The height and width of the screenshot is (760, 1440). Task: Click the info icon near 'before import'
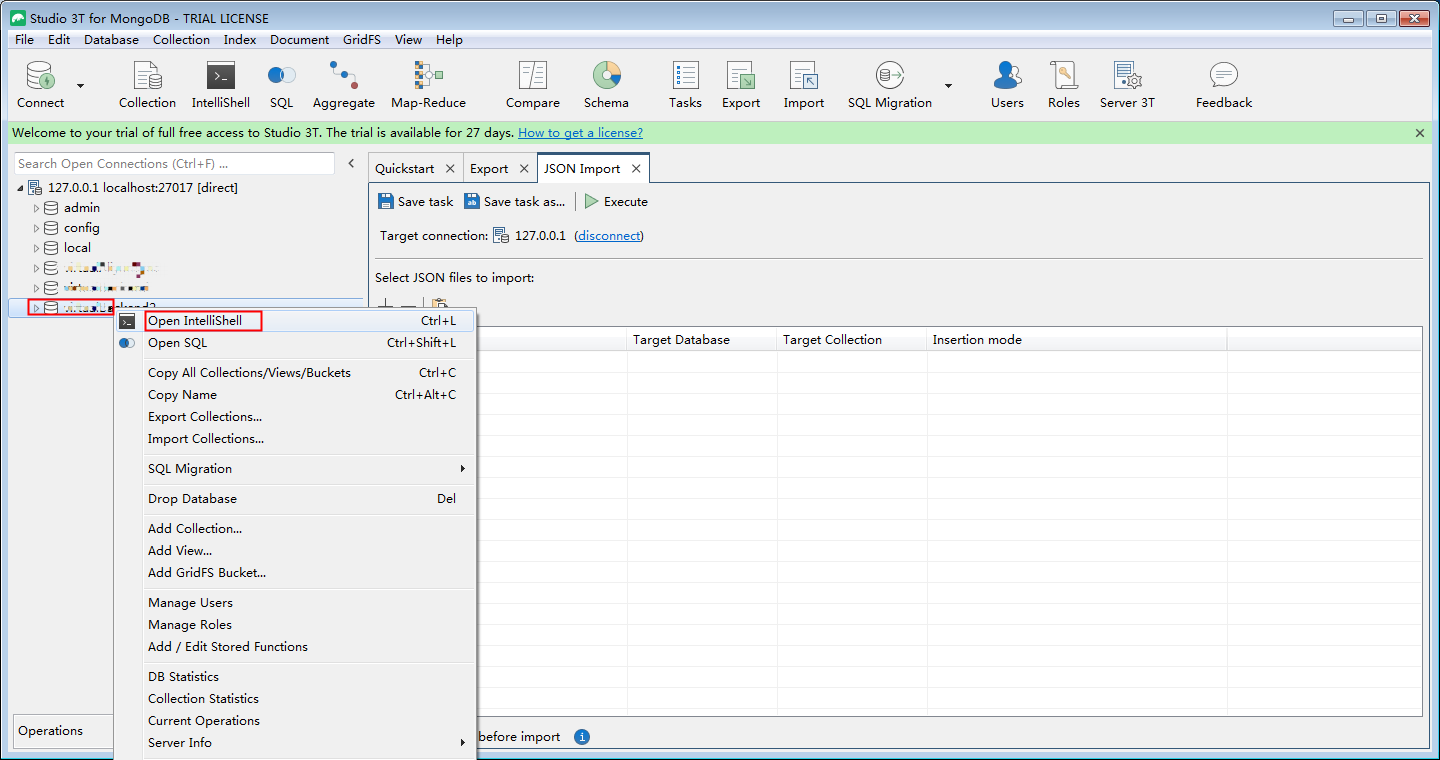pos(582,737)
